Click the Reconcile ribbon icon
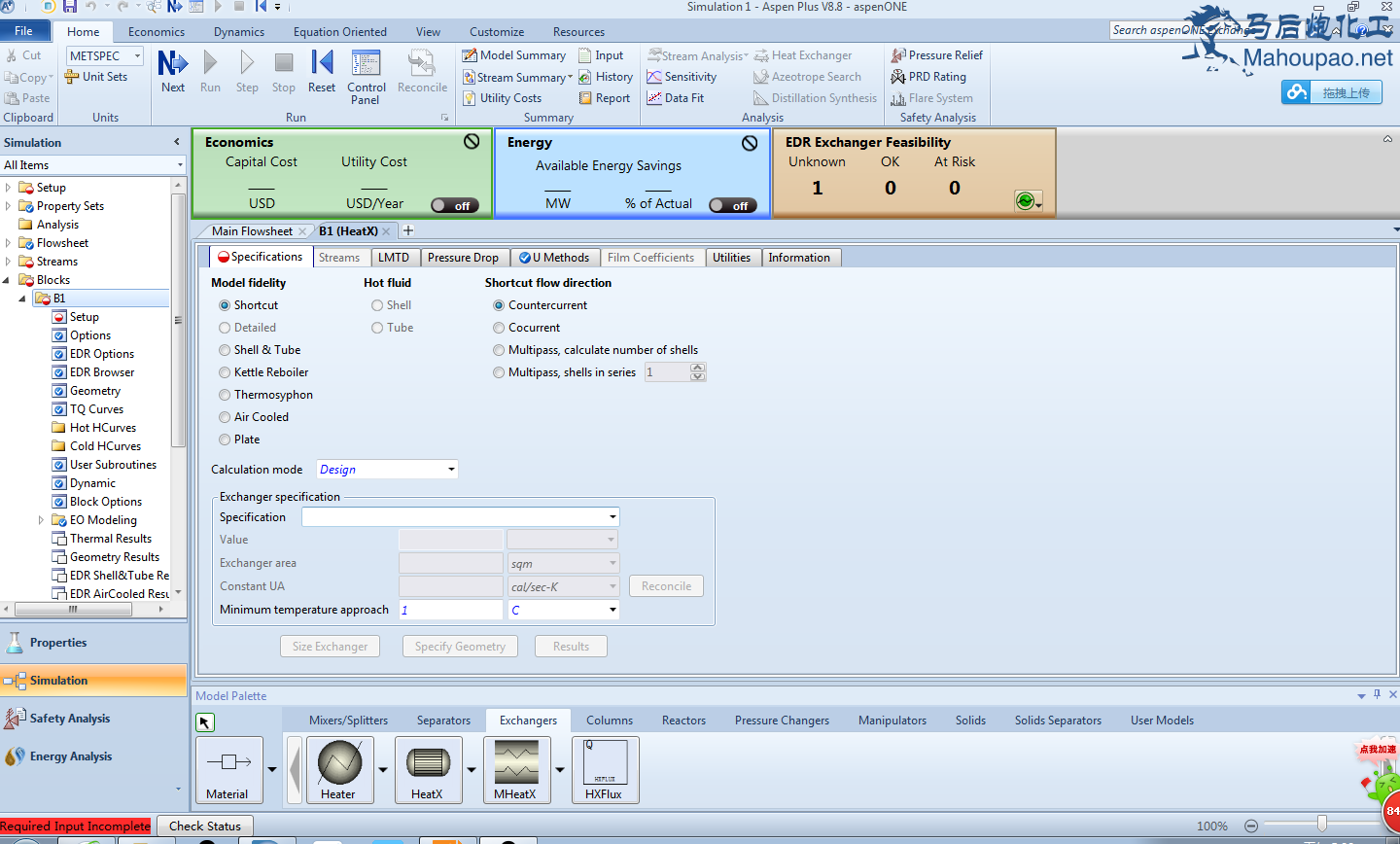 pyautogui.click(x=422, y=63)
